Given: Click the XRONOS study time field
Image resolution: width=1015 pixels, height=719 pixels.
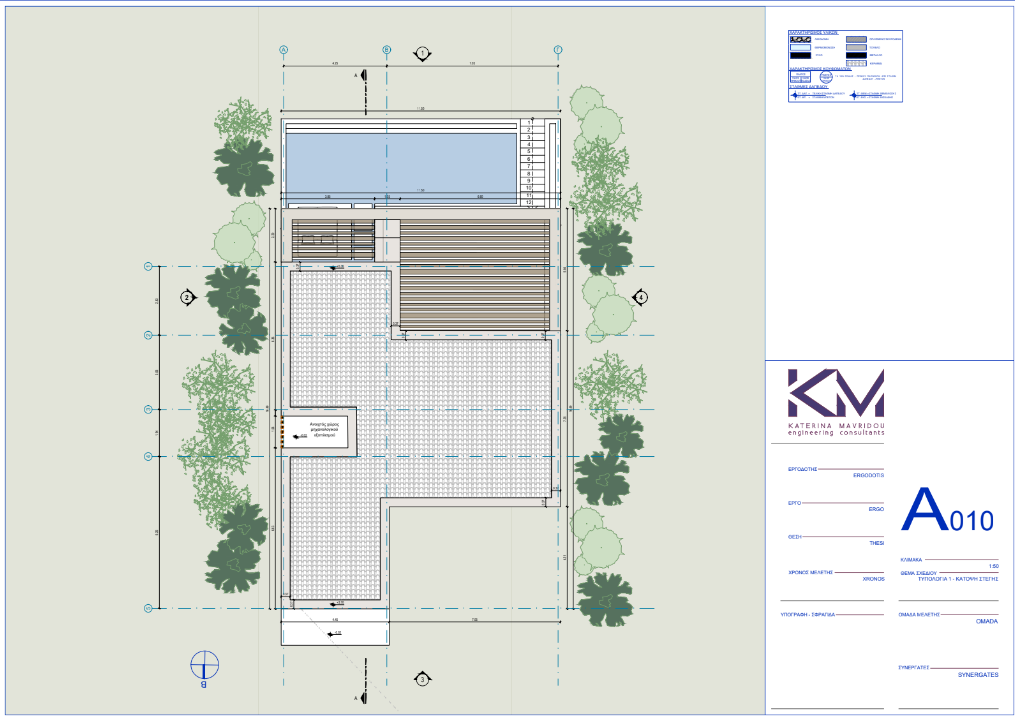Looking at the screenshot, I should 873,578.
